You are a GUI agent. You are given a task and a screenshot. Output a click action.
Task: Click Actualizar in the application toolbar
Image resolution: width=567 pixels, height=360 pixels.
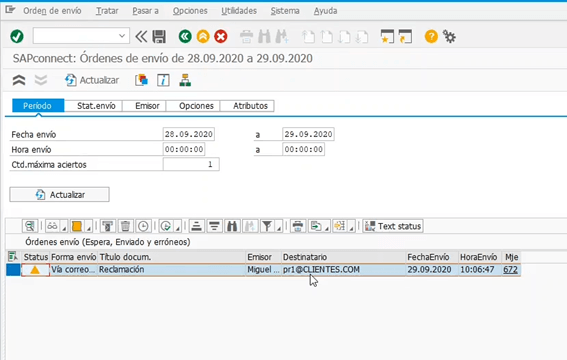coord(92,80)
